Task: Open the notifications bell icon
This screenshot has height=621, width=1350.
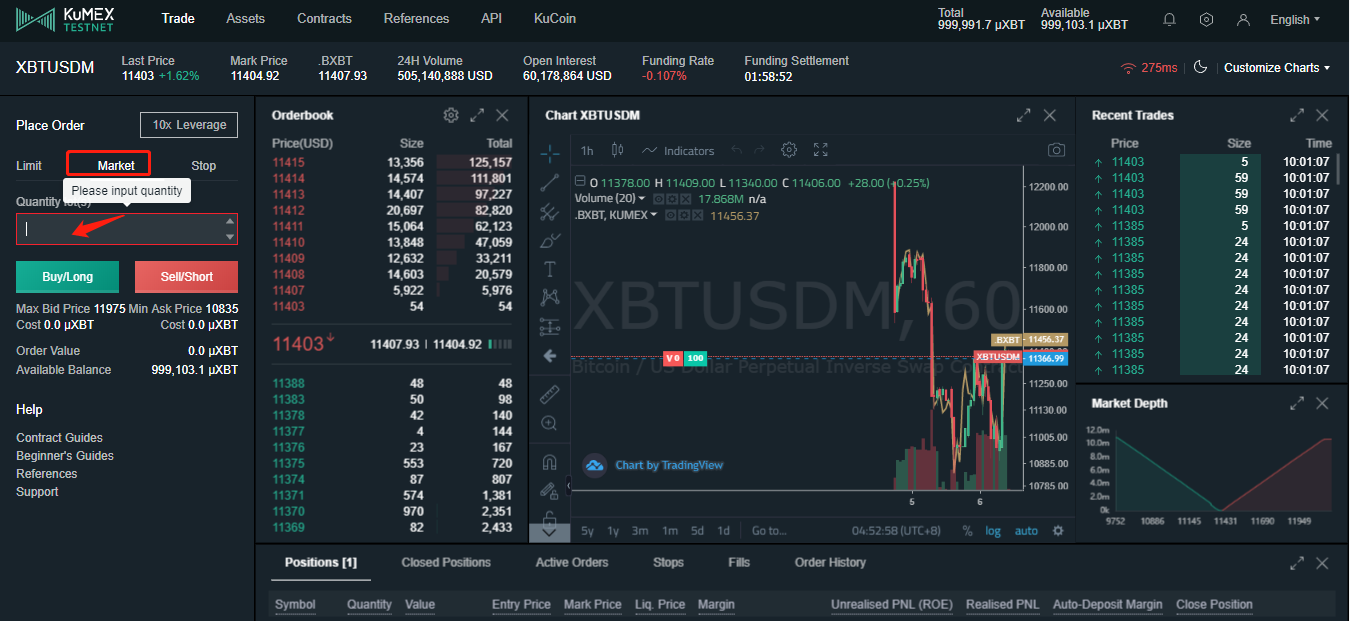Action: coord(1170,19)
